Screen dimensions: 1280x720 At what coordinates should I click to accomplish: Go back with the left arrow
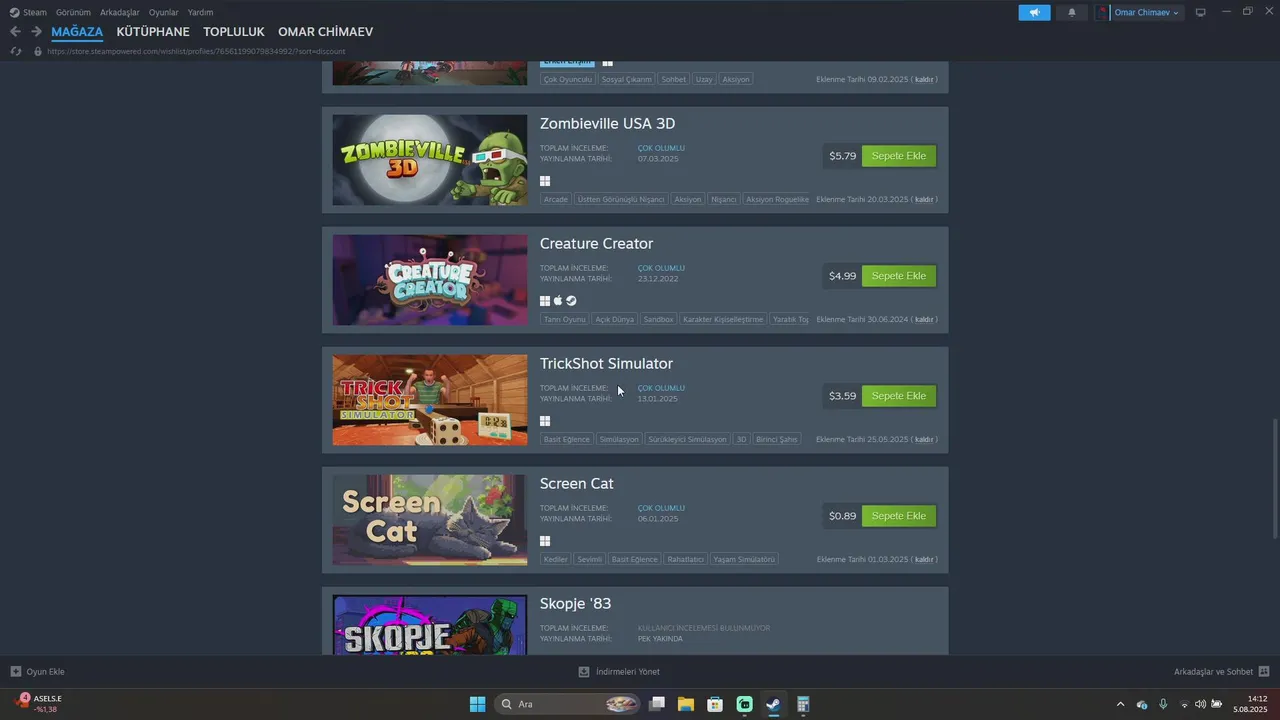click(x=15, y=32)
